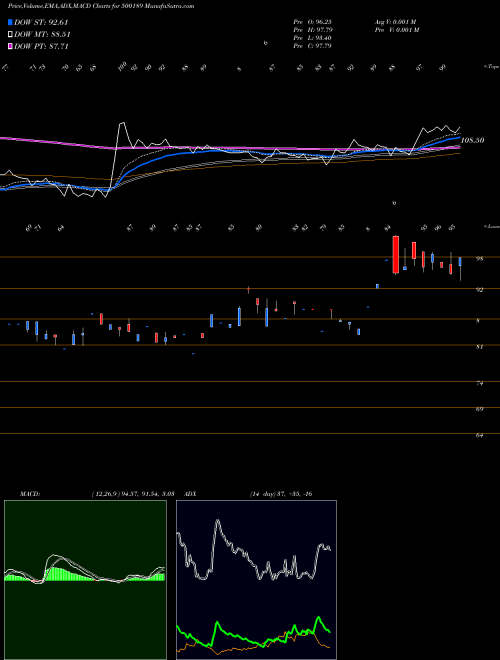Image resolution: width=500 pixels, height=660 pixels.
Task: Click the 108.50 price label on EMA chart
Action: tap(472, 140)
